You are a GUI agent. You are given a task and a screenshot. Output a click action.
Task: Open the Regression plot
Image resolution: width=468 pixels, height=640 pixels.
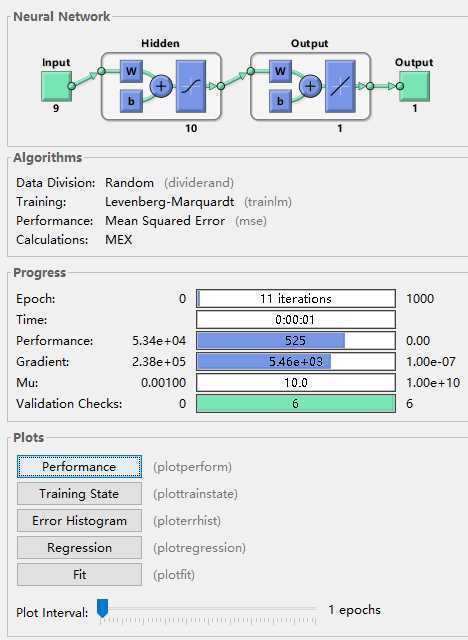pos(80,547)
